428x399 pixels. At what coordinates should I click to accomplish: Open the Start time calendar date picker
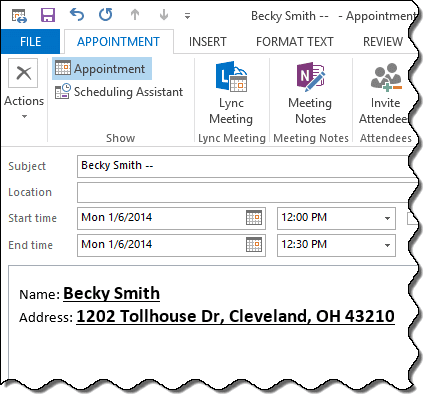tap(254, 218)
